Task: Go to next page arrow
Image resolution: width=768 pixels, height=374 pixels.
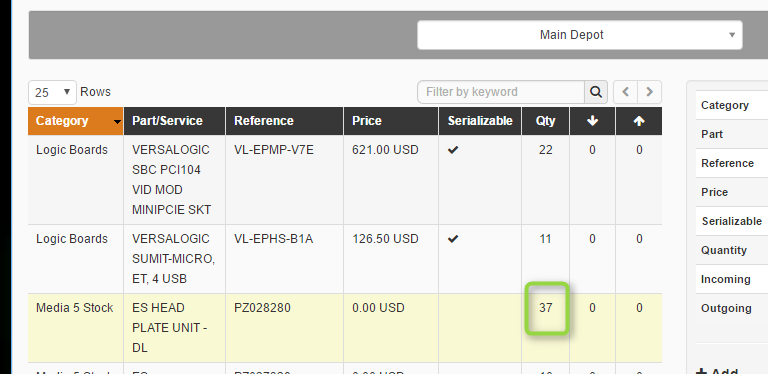Action: (x=649, y=92)
